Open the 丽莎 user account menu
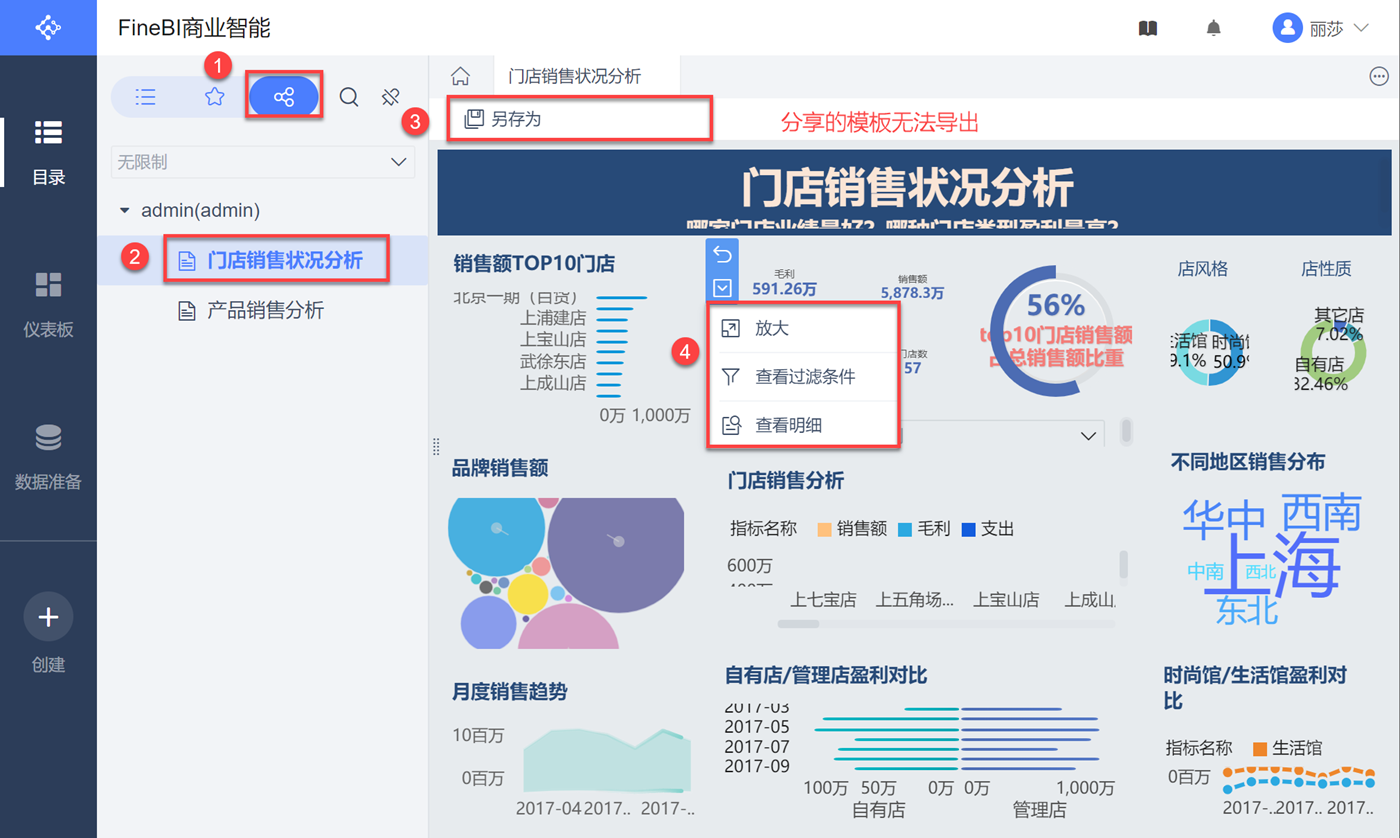The image size is (1400, 838). point(1320,28)
